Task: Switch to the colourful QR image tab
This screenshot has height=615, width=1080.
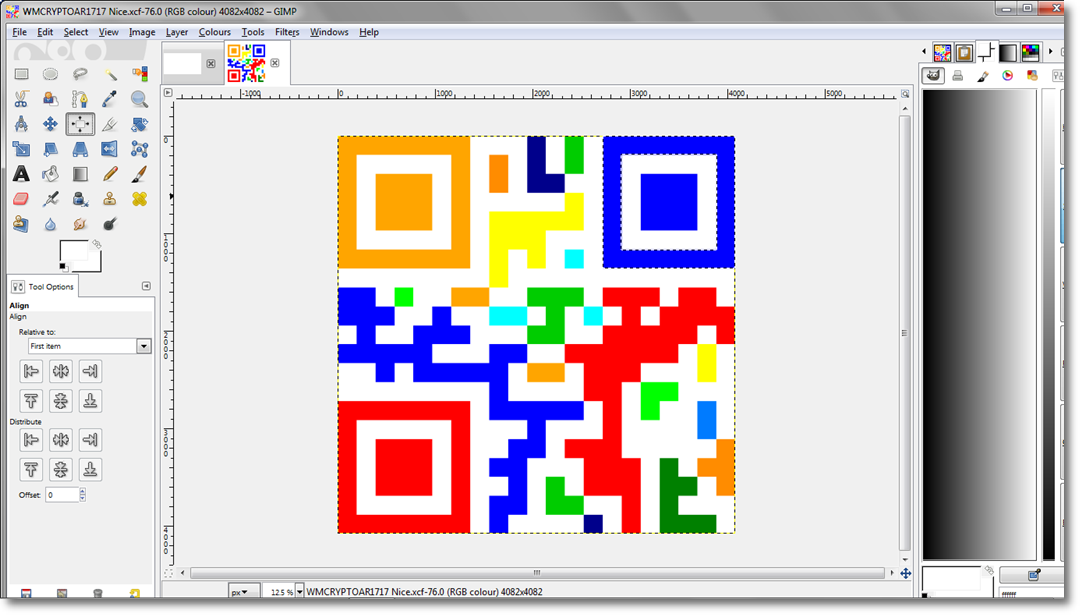Action: pyautogui.click(x=247, y=63)
